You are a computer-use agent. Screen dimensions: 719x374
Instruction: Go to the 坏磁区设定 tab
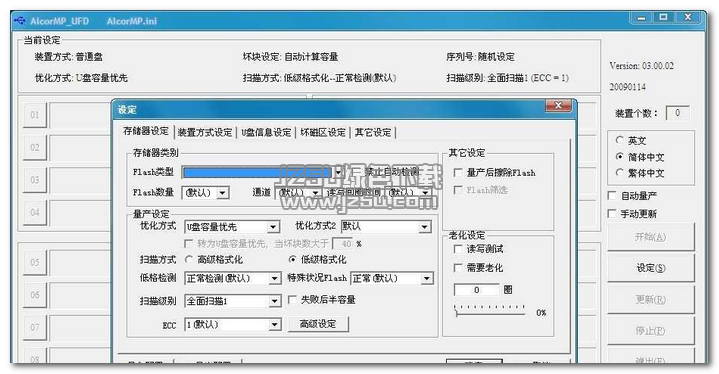pos(323,132)
